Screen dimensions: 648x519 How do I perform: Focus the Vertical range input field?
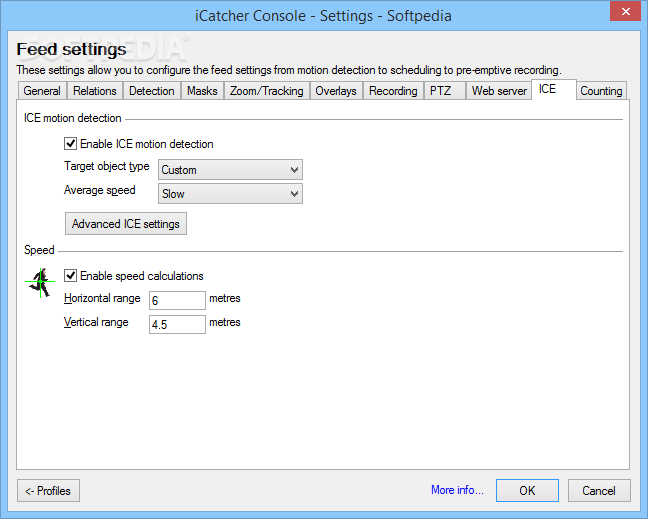pos(177,324)
